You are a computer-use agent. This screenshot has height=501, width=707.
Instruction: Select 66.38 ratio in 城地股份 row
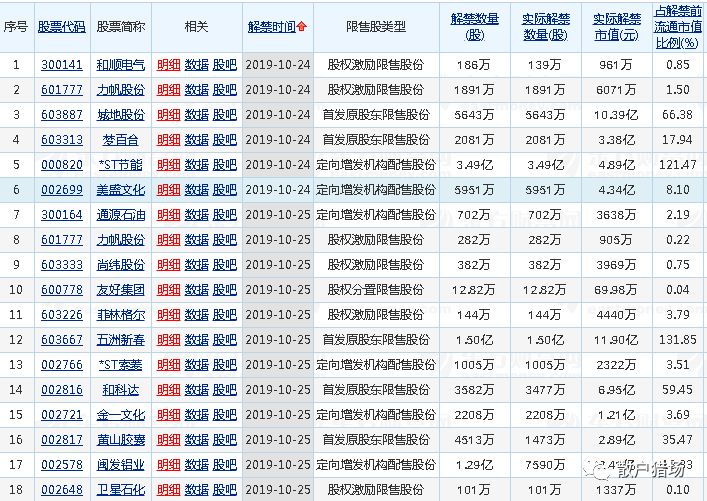[677, 115]
